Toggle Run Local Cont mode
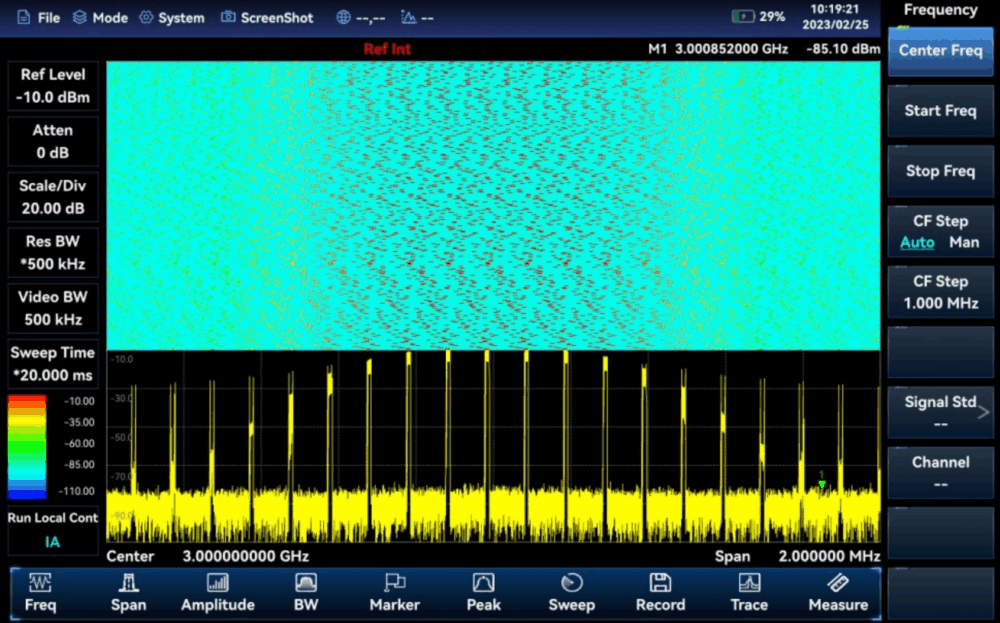1000x623 pixels. click(53, 529)
